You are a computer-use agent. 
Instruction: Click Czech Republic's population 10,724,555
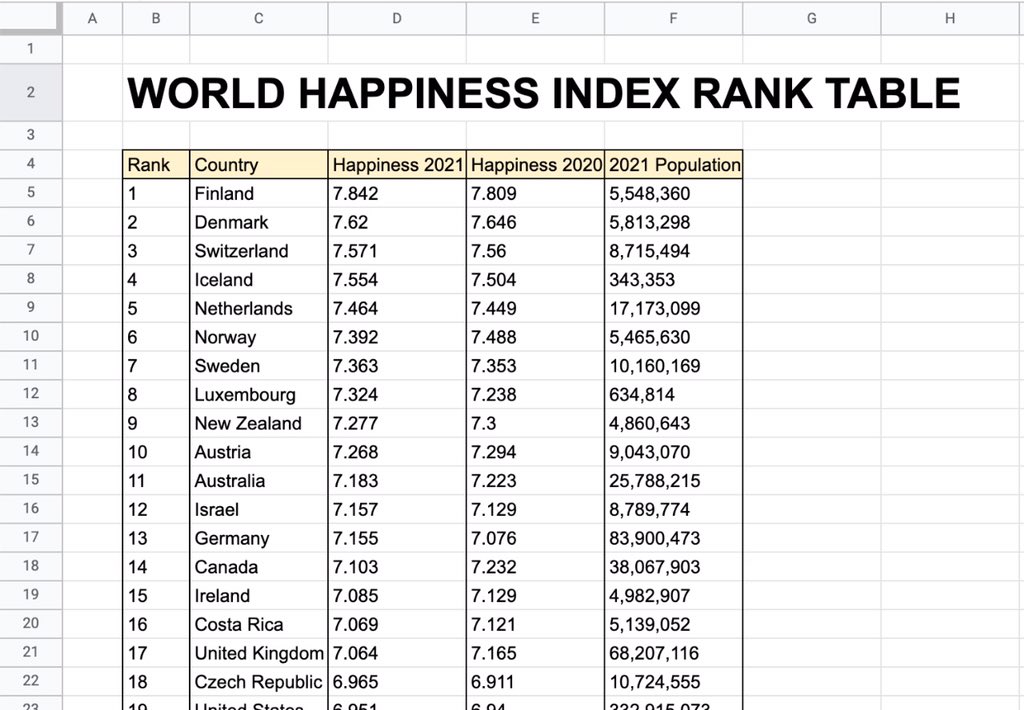point(673,682)
